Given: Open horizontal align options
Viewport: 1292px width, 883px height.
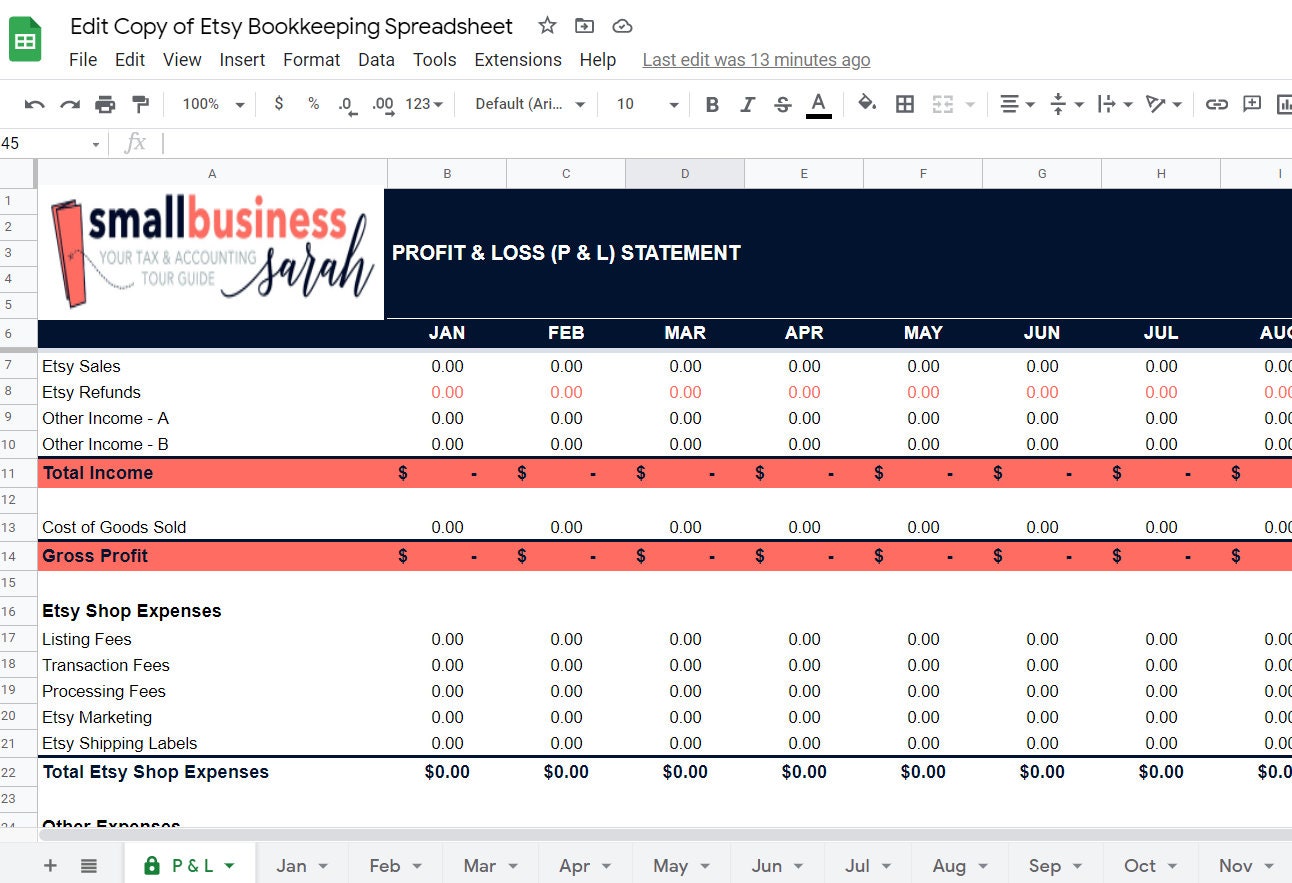Looking at the screenshot, I should (1017, 104).
